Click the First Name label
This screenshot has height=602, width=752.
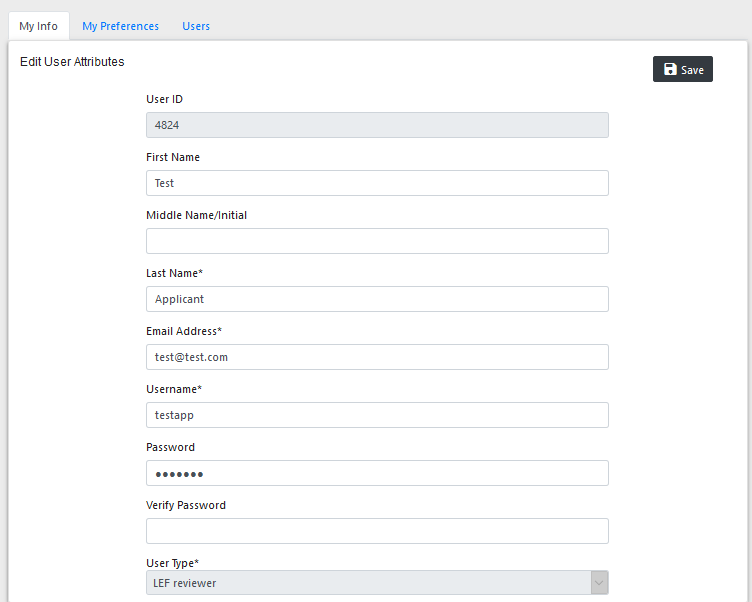(173, 157)
